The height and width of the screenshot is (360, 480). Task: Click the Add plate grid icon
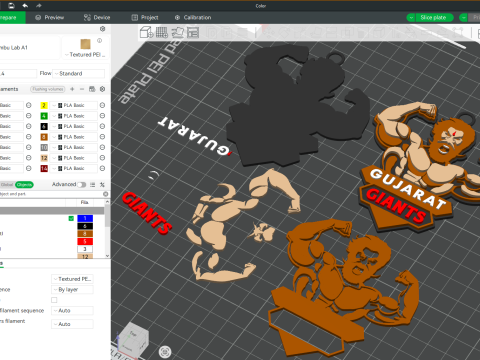162,33
